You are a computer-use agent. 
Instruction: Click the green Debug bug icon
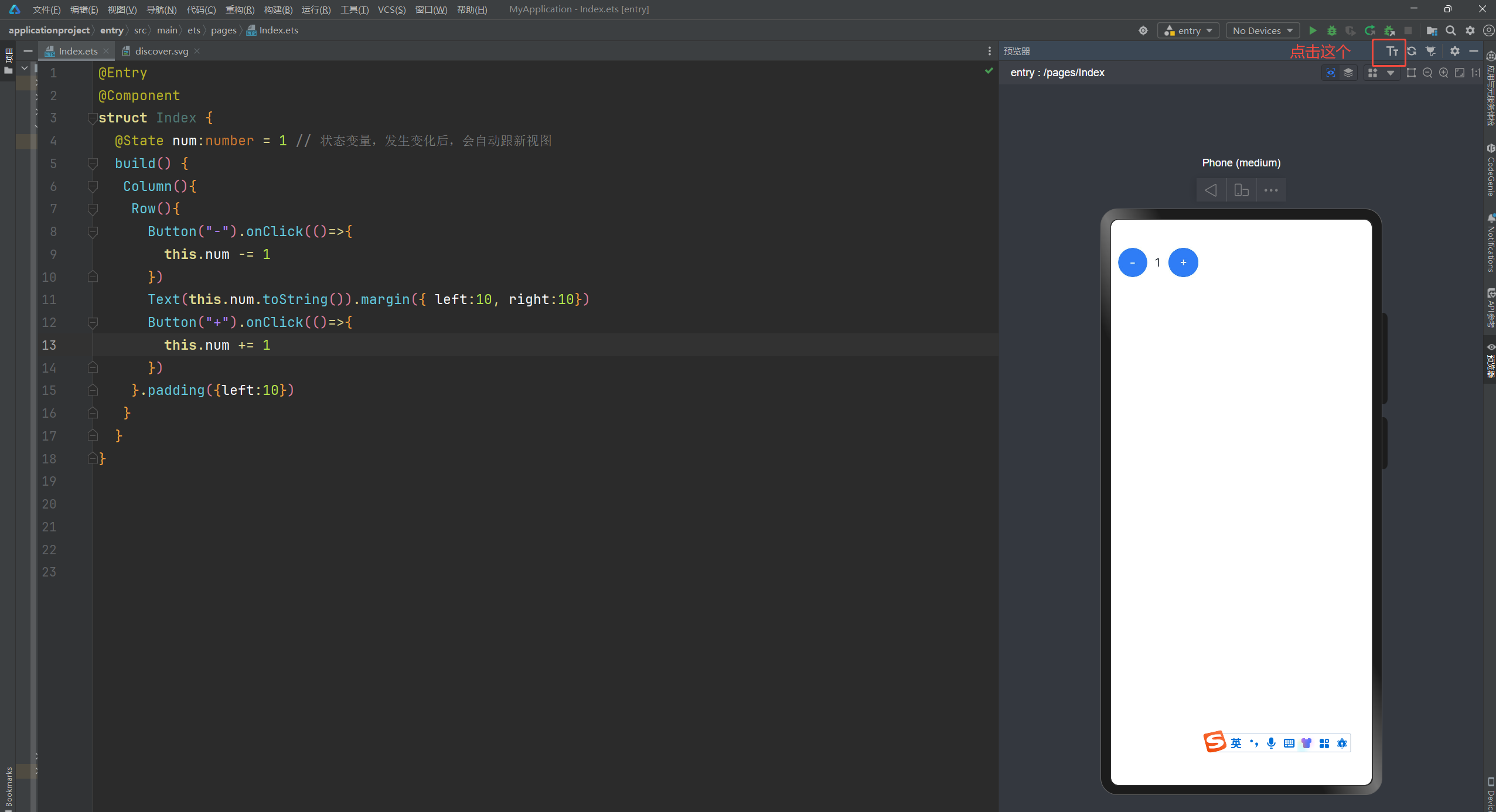1332,30
